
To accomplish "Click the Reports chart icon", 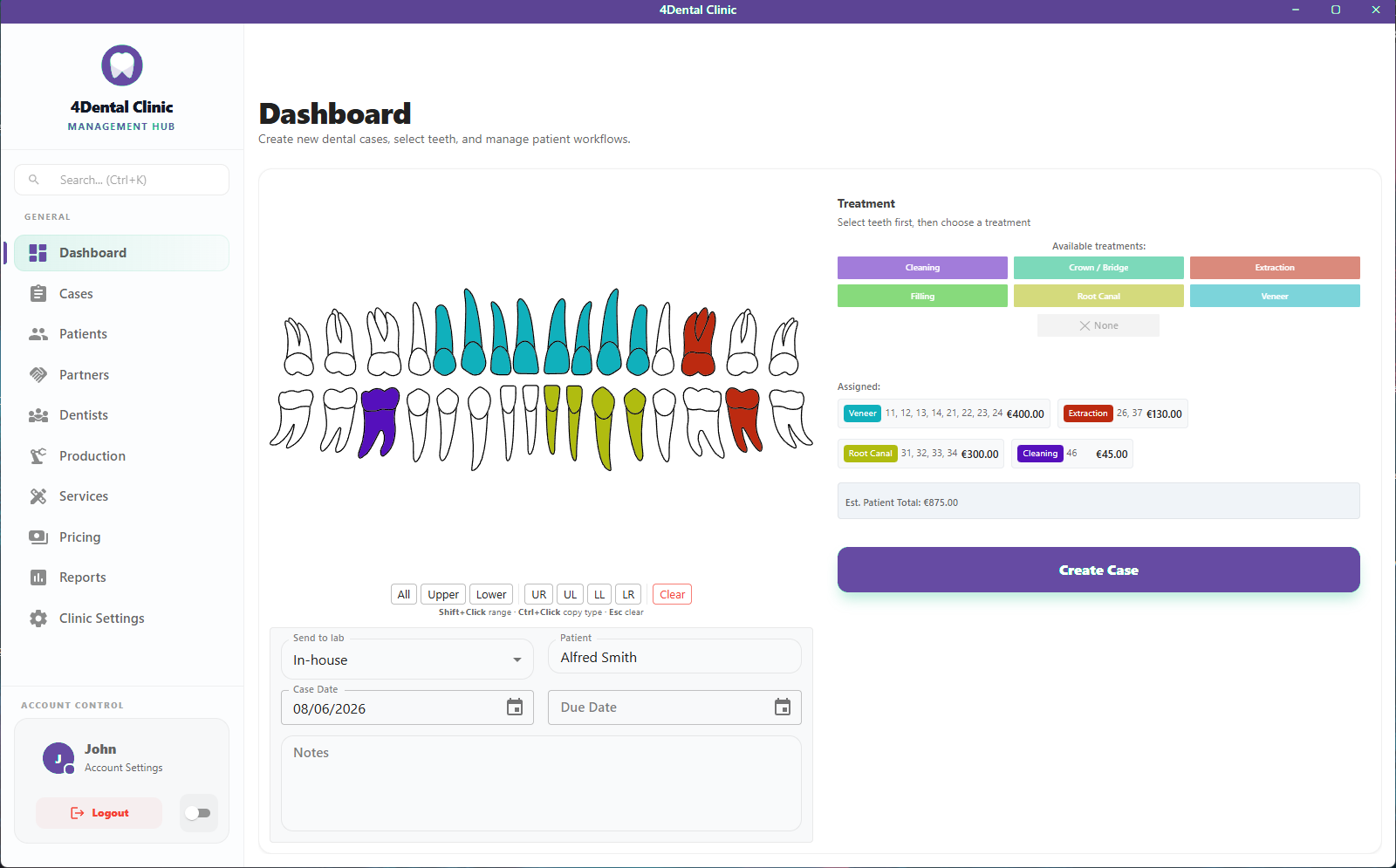I will pos(38,578).
